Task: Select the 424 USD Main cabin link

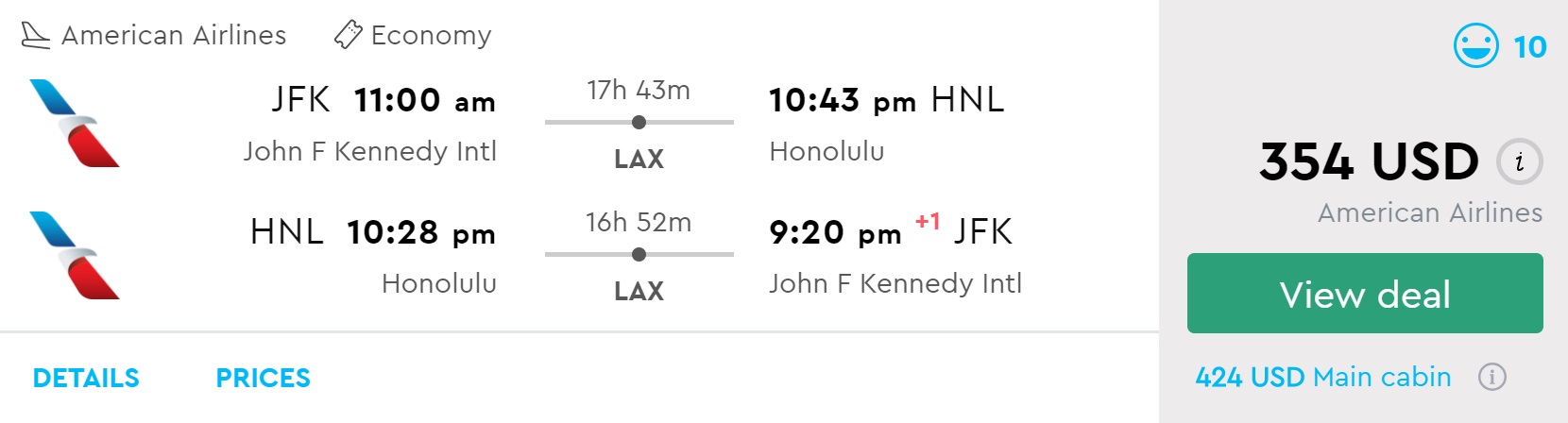Action: pos(1322,378)
